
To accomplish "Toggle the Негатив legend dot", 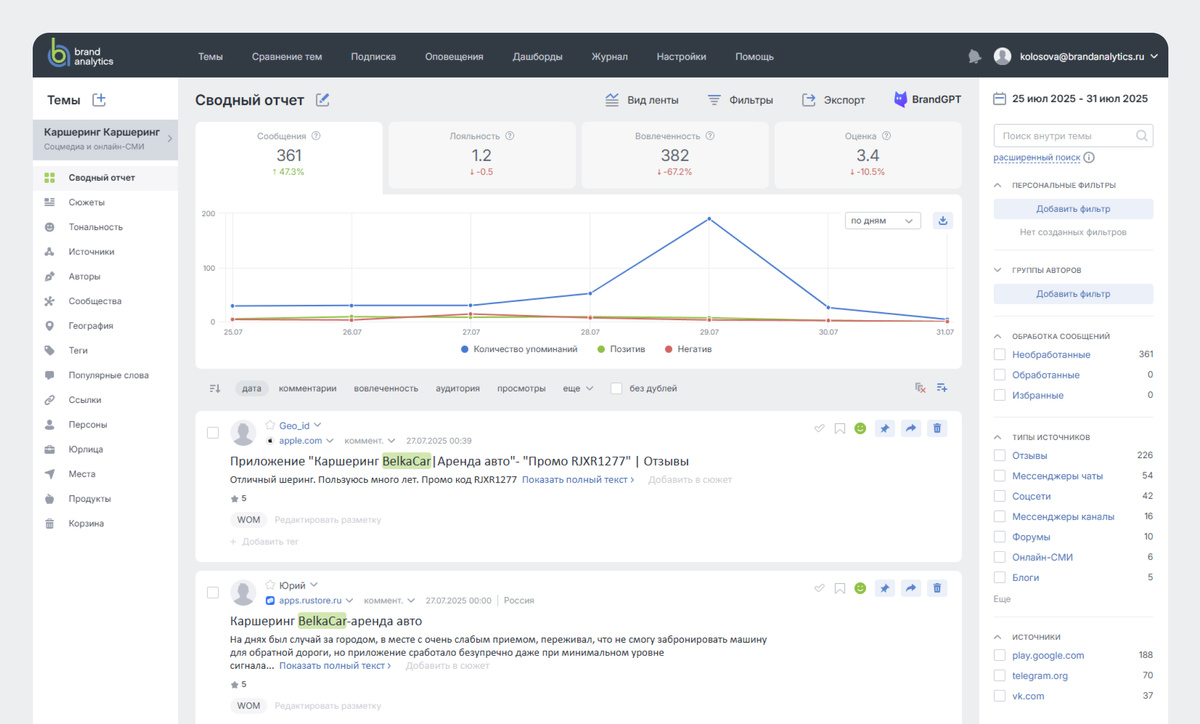I will click(x=667, y=349).
